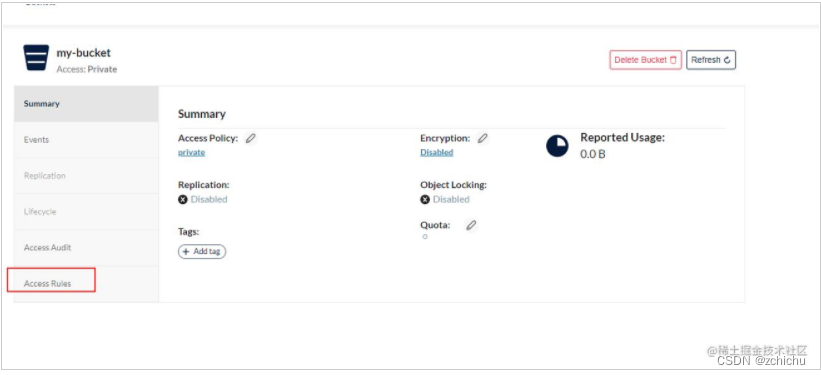Click the trash icon in Delete Bucket

point(673,60)
